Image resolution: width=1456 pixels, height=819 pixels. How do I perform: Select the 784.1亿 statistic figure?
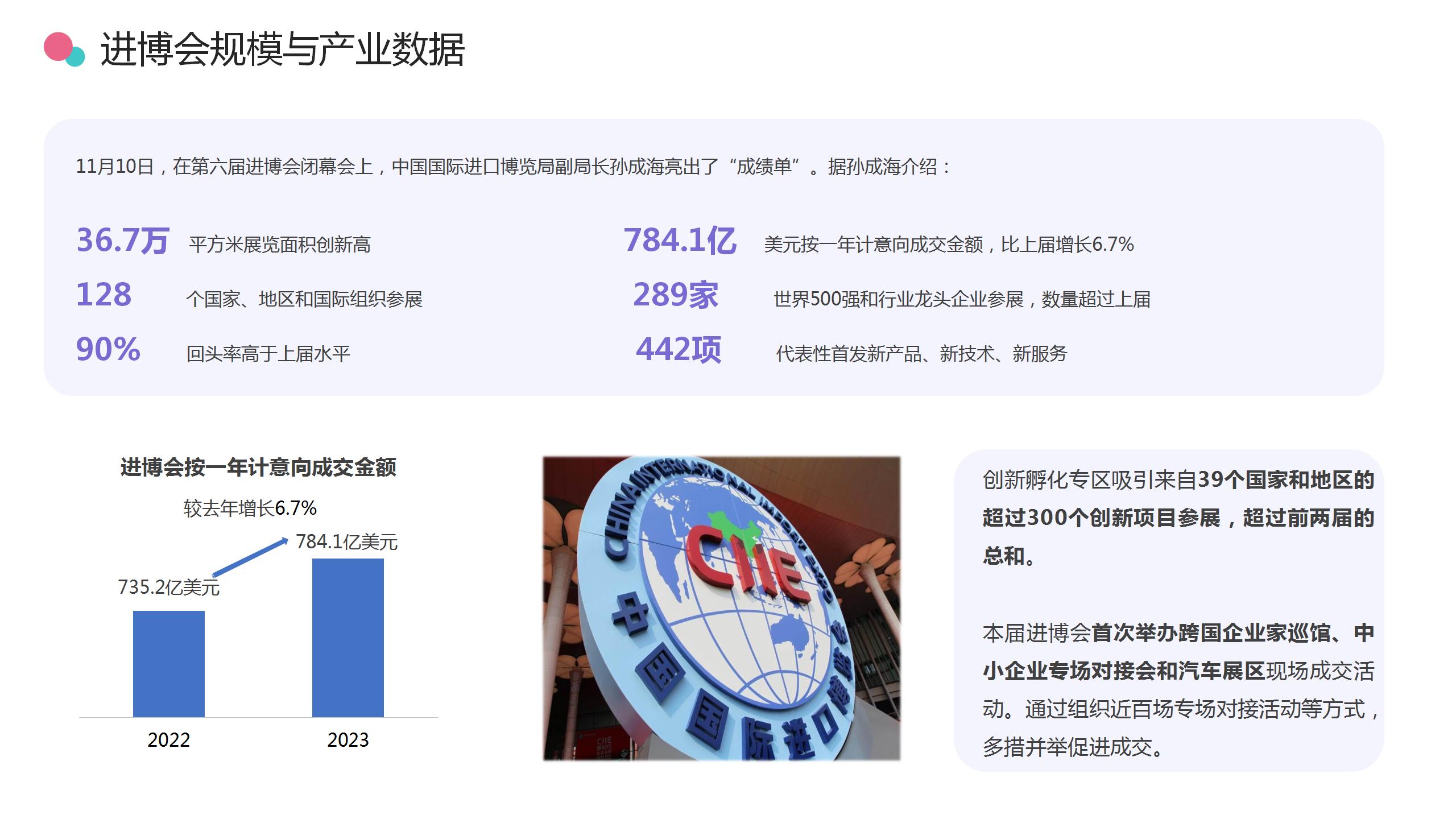coord(680,240)
